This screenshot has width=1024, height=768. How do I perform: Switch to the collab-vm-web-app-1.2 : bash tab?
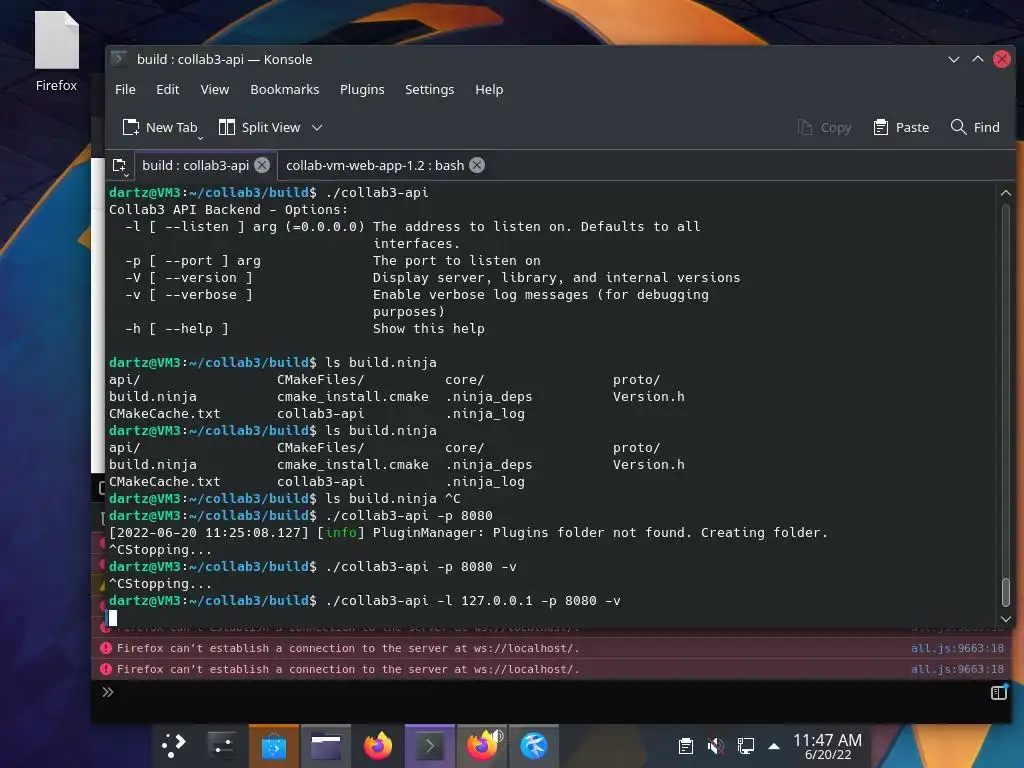375,165
